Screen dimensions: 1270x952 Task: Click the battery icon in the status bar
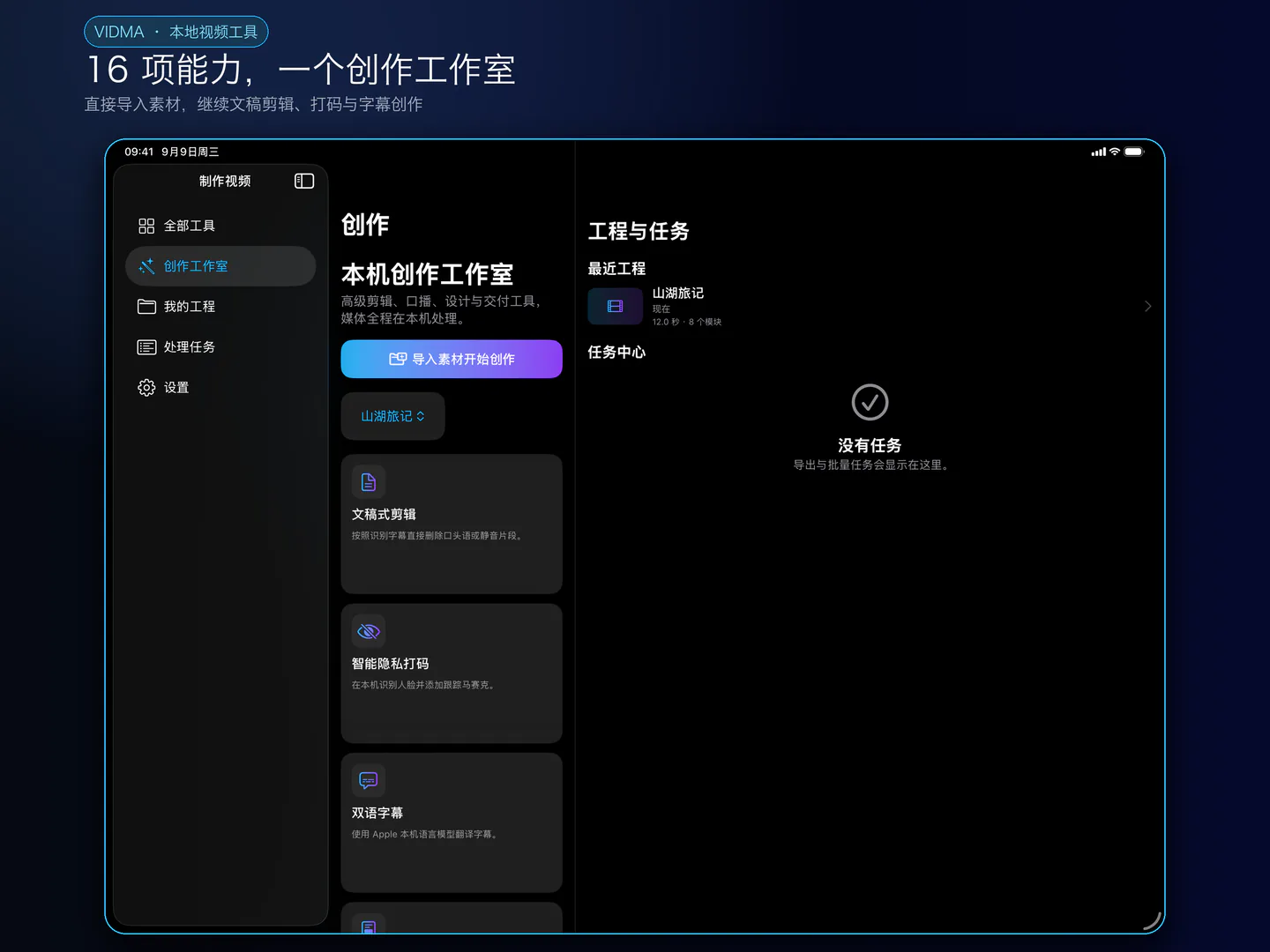(1134, 152)
